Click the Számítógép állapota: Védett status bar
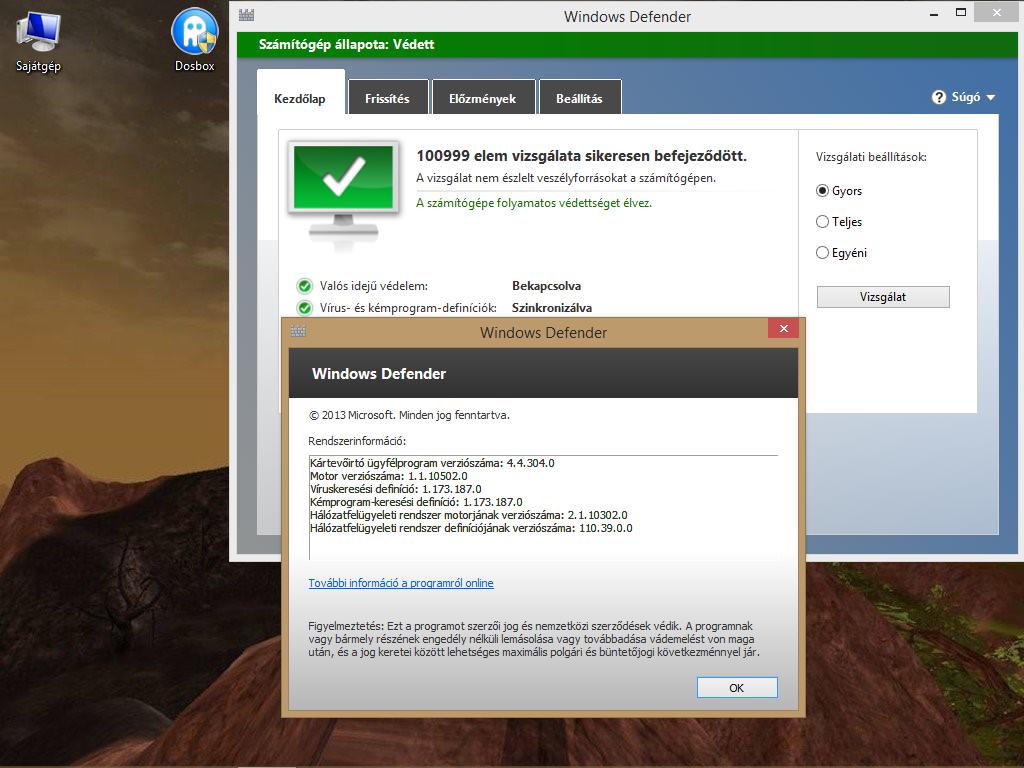 point(627,44)
